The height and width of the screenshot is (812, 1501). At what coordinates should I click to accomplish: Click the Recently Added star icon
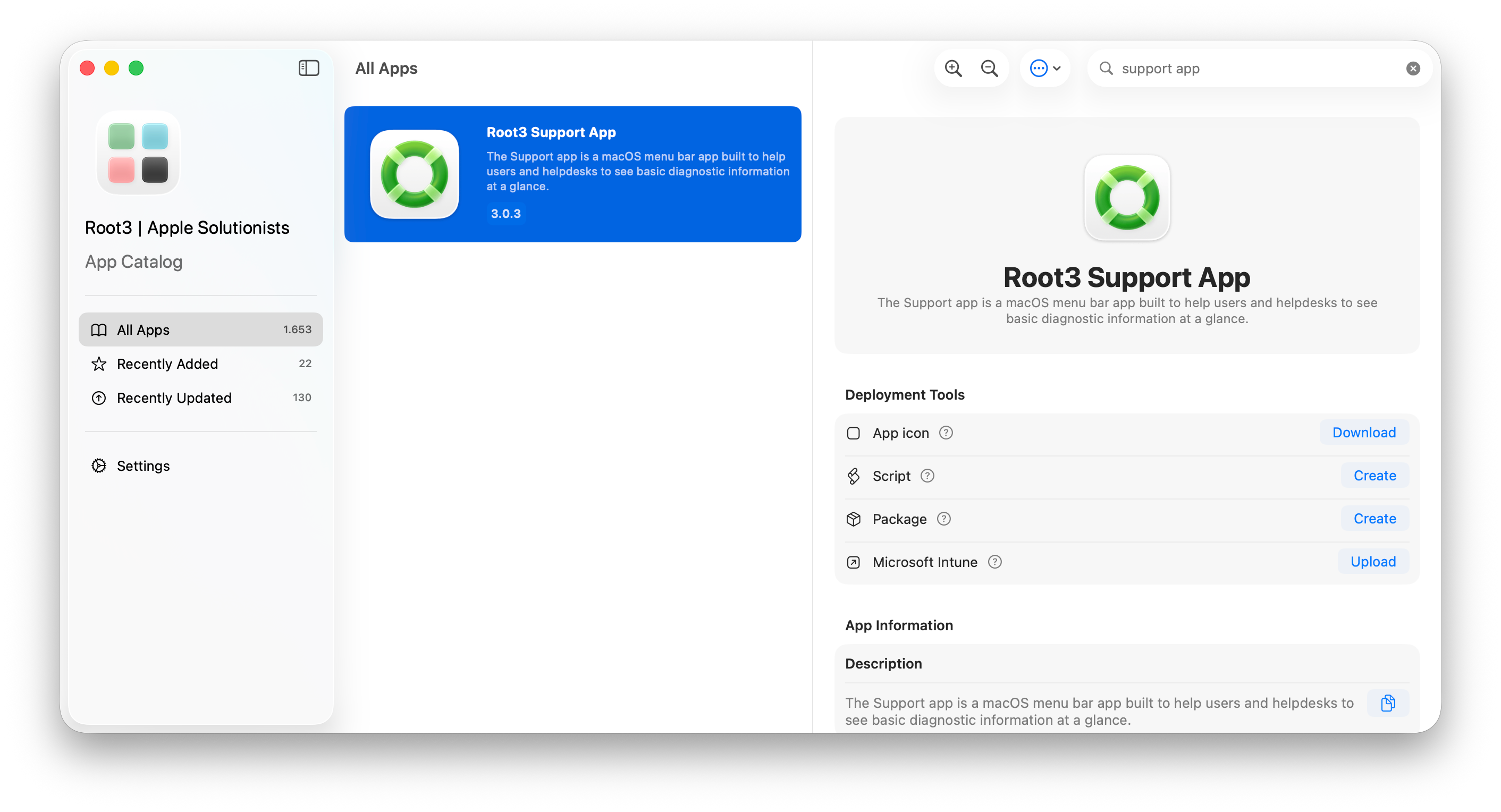[x=99, y=364]
